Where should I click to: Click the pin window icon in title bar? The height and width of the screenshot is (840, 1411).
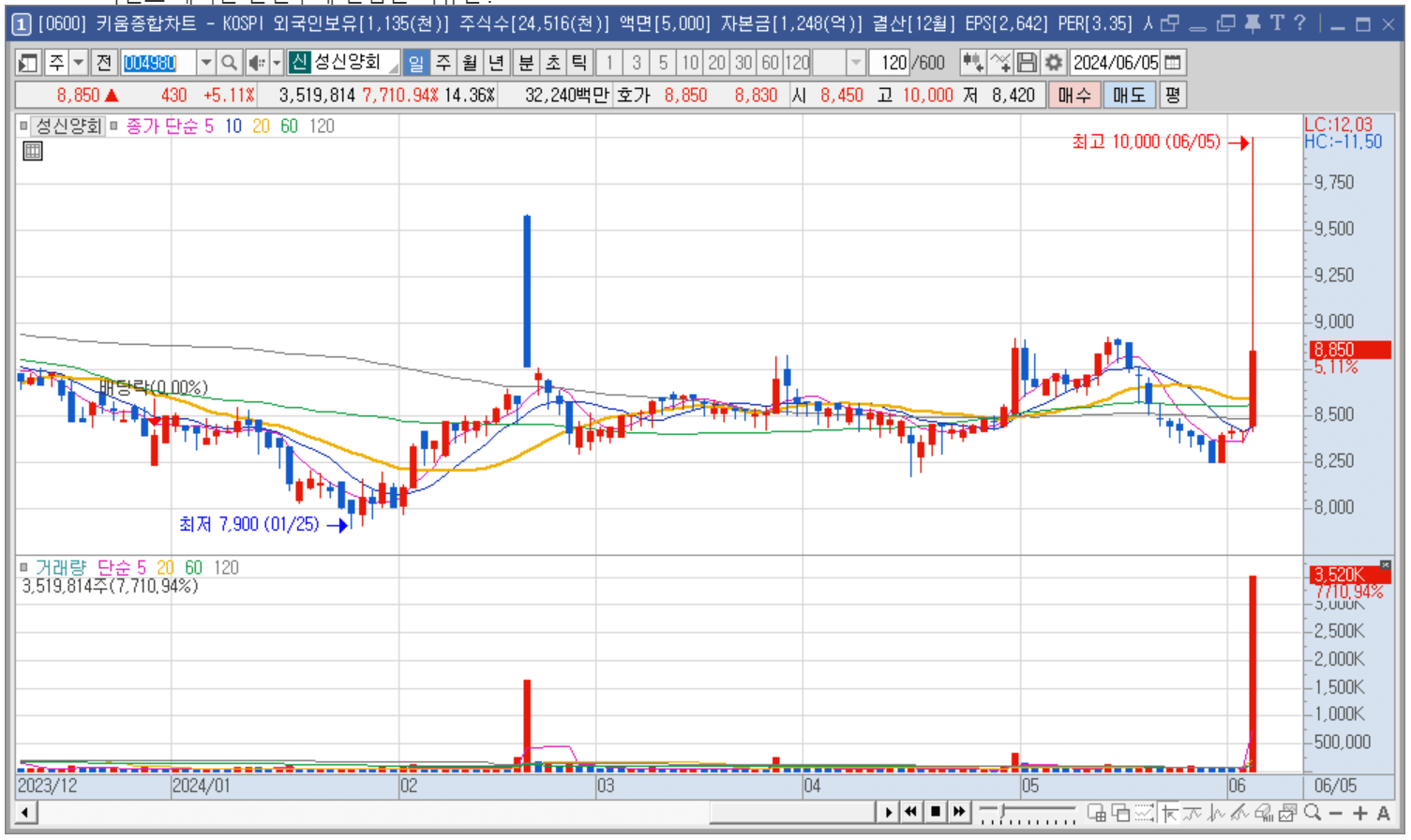tap(1253, 23)
